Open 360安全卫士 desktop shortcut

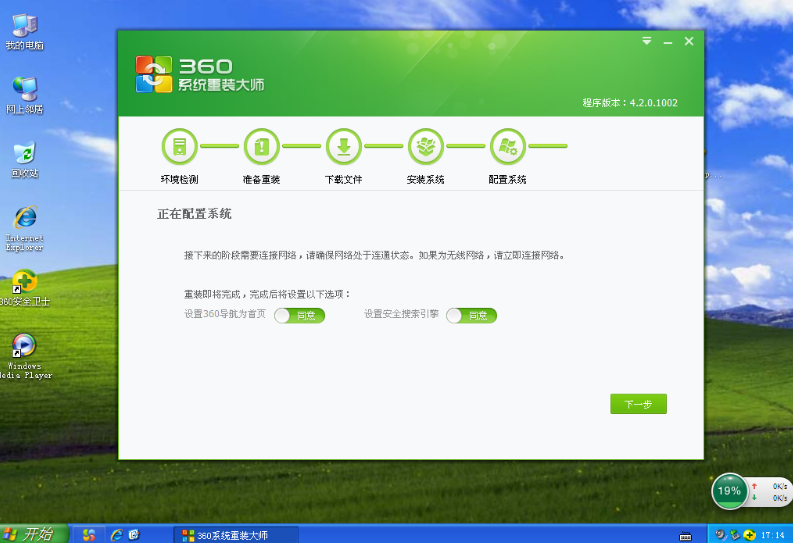24,283
